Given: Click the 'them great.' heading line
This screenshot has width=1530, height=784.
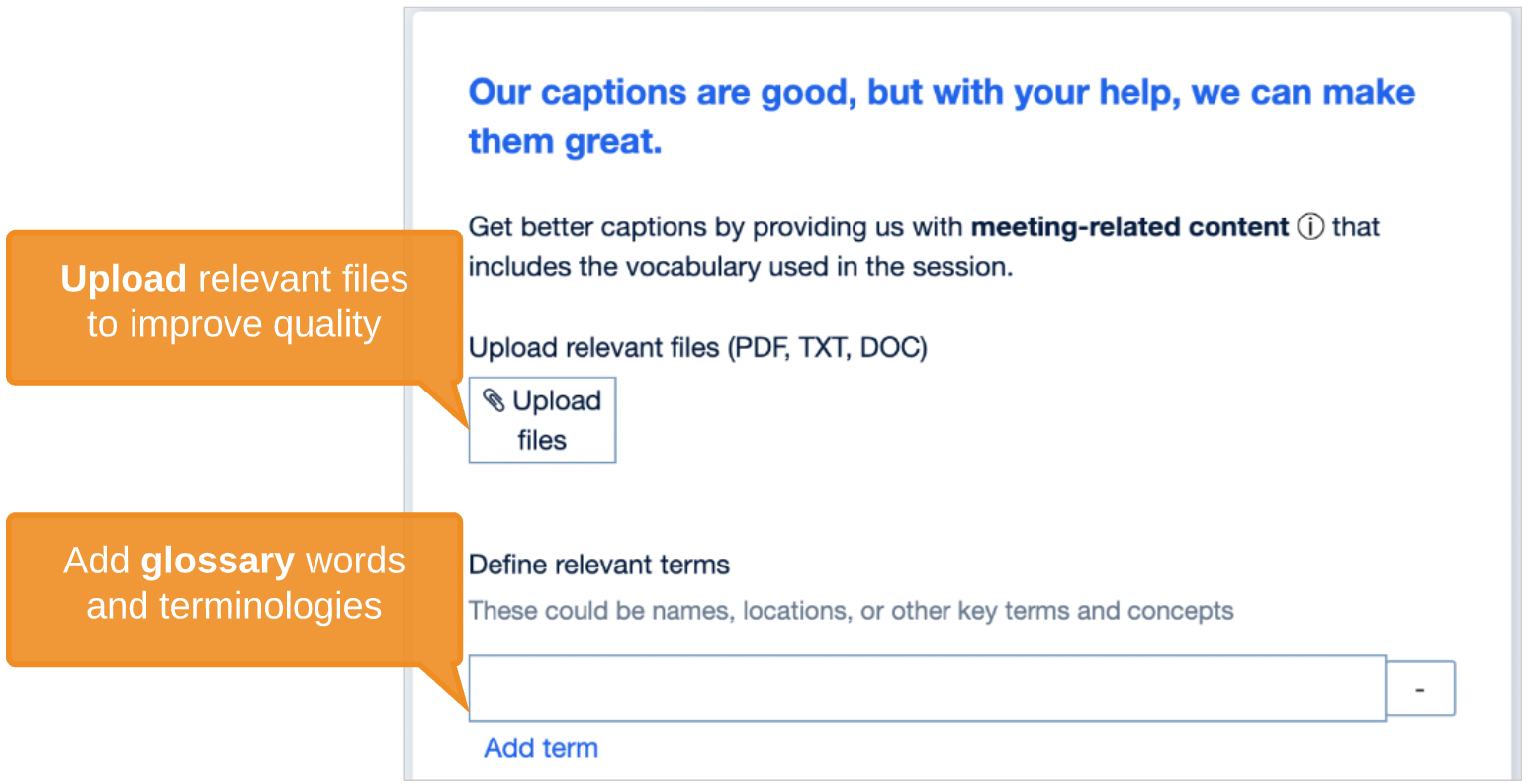Looking at the screenshot, I should tap(565, 141).
